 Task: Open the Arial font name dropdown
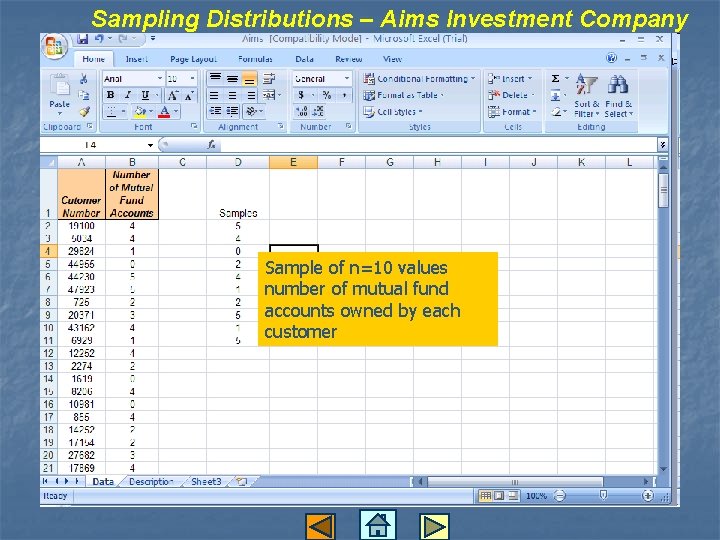[160, 79]
